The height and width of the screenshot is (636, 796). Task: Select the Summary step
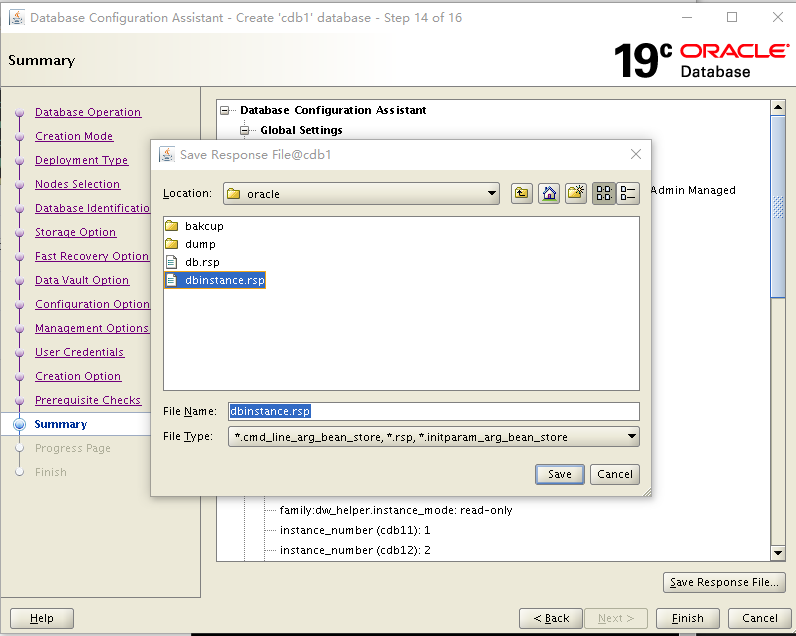click(x=60, y=424)
